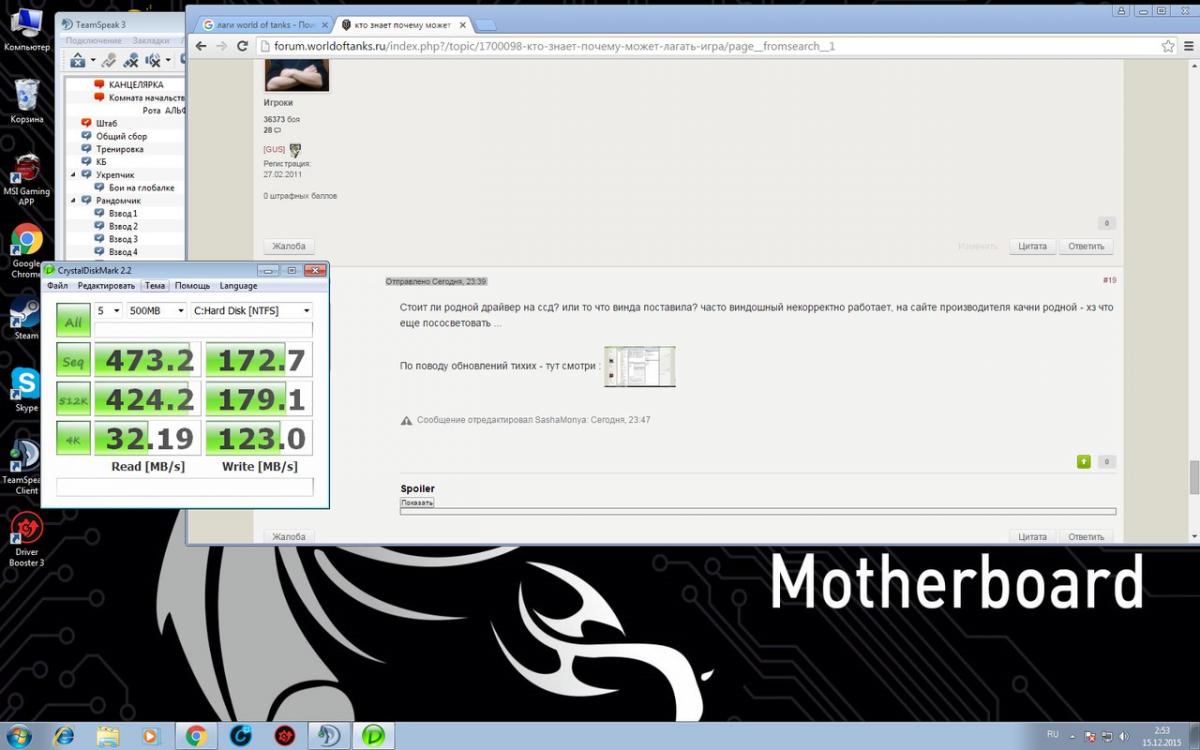1200x750 pixels.
Task: Click Seq read result 473.2
Action: pyautogui.click(x=147, y=359)
